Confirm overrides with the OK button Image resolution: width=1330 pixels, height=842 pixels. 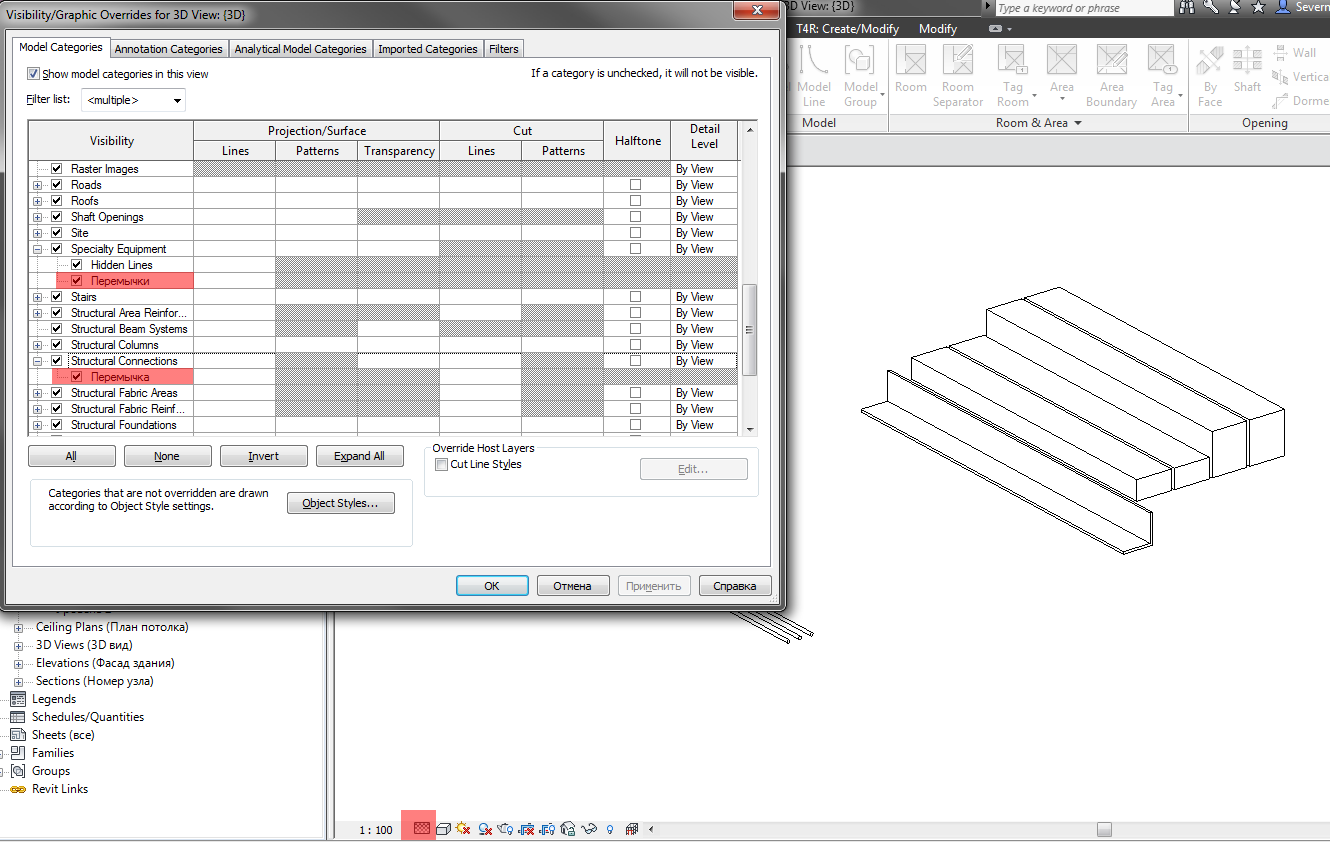coord(492,586)
